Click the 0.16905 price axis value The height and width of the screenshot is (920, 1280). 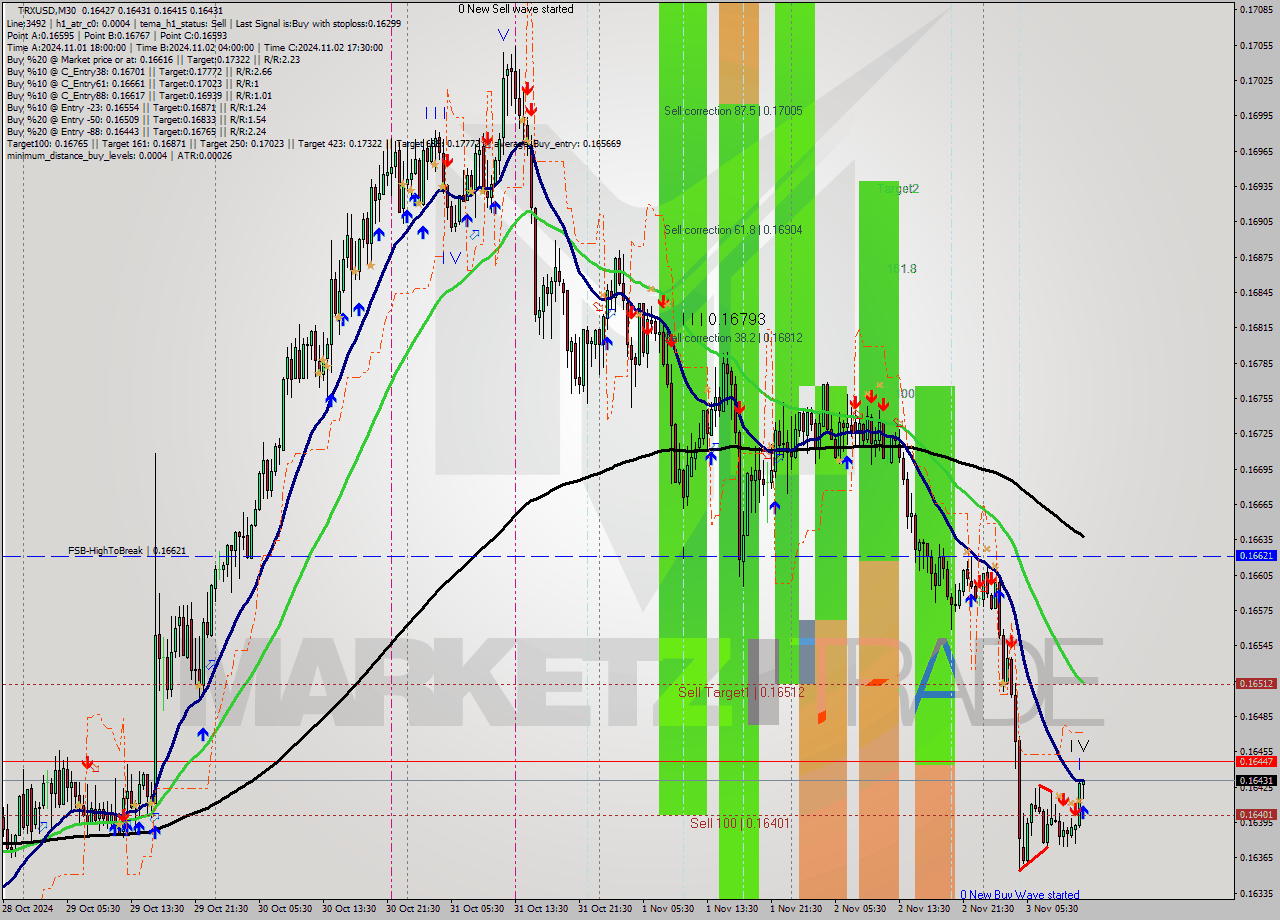coord(1256,221)
